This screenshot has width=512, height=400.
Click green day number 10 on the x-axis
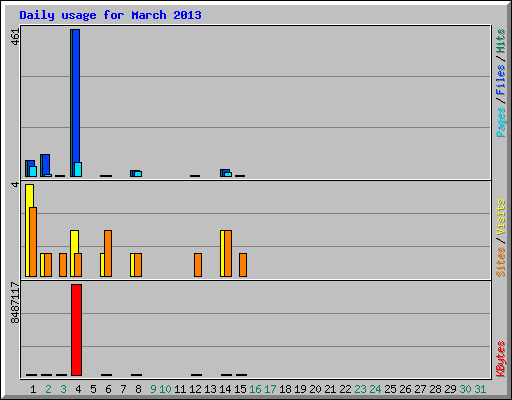click(165, 389)
